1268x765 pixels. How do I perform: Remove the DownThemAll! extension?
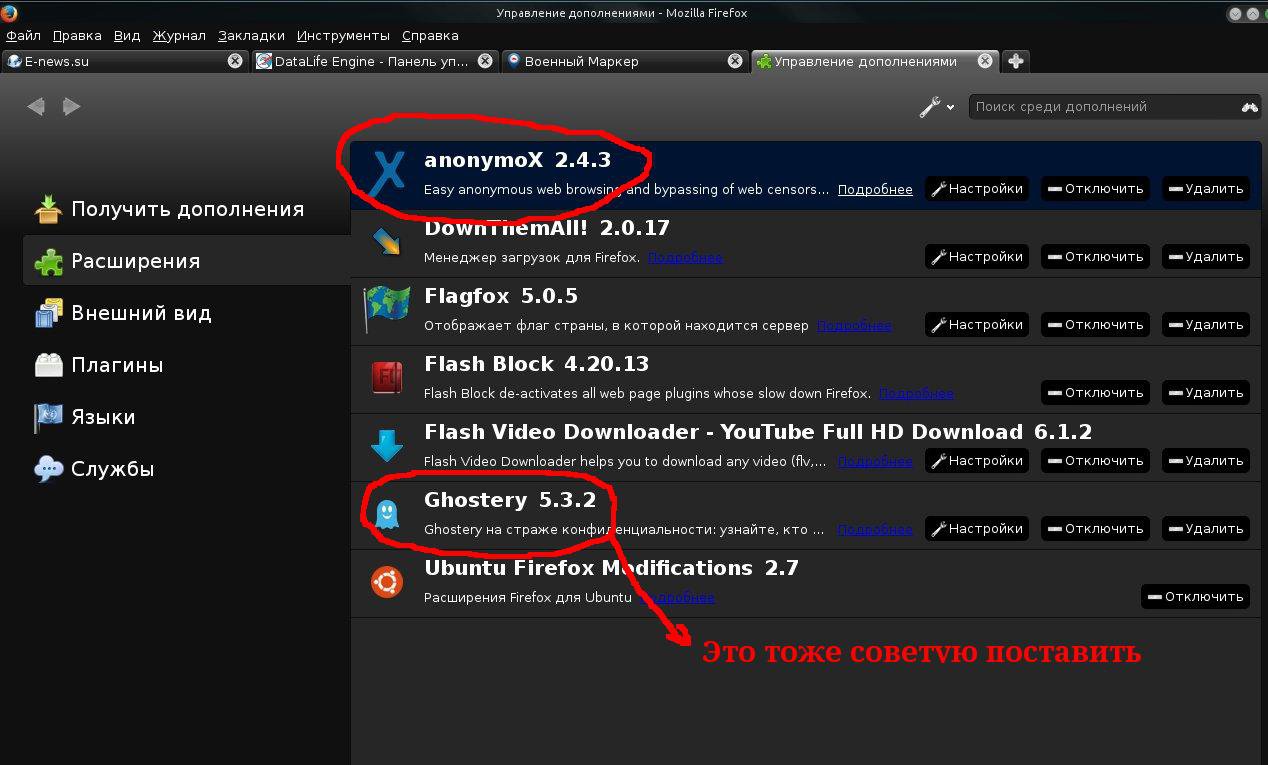[1205, 257]
